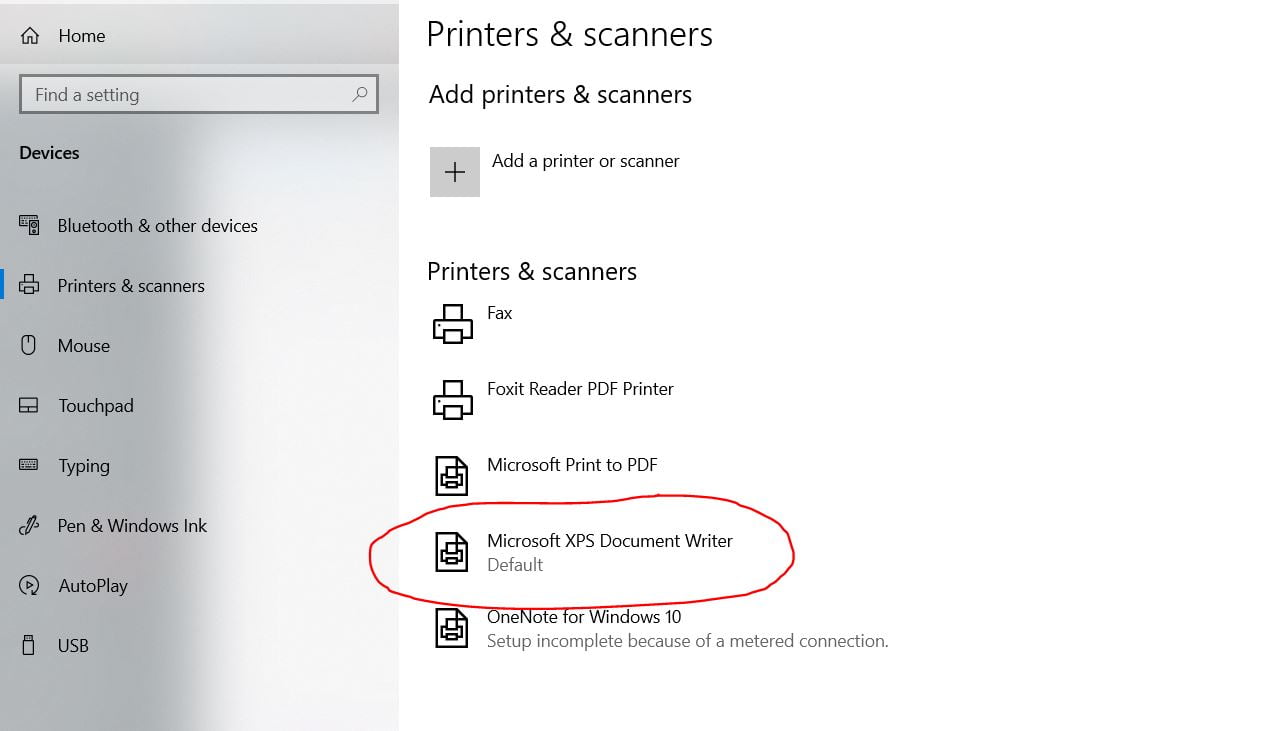Open the Mouse settings page
1275x731 pixels.
[x=84, y=346]
